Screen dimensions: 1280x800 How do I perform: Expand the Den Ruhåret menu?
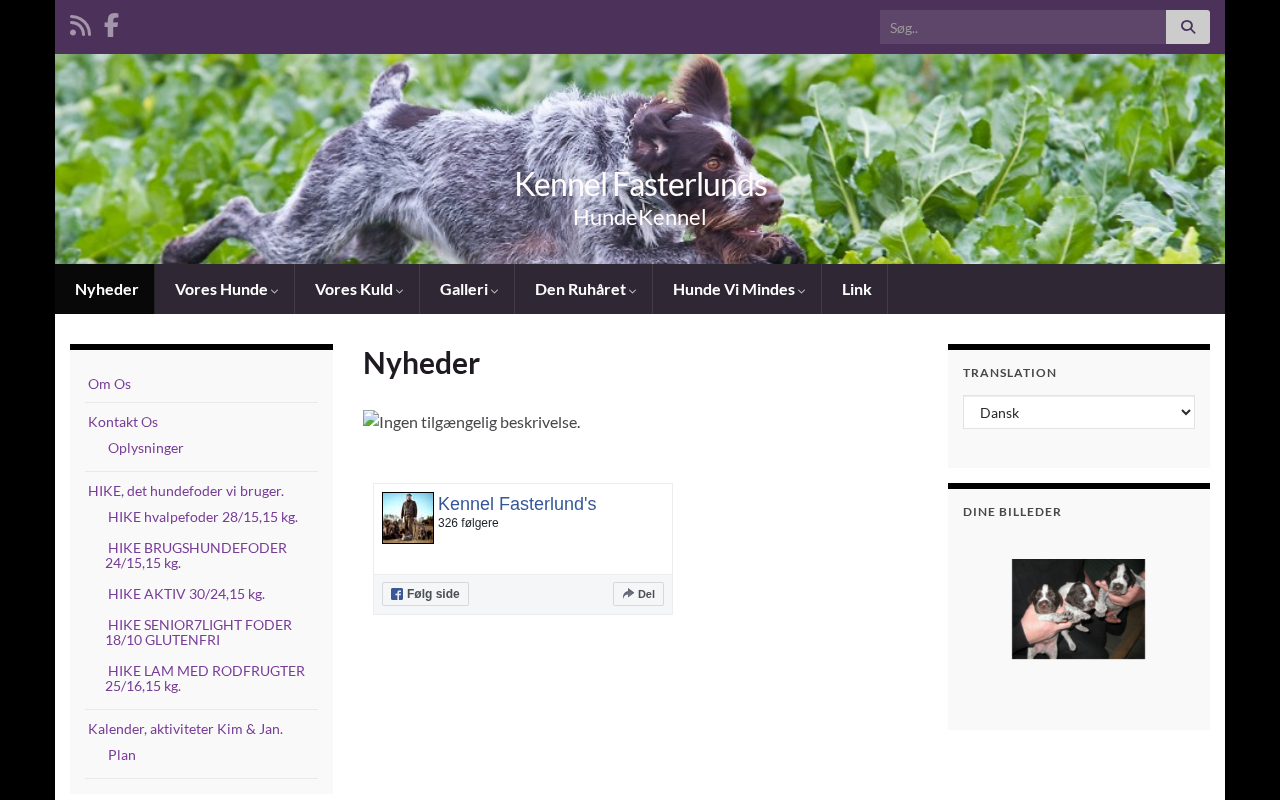point(584,289)
